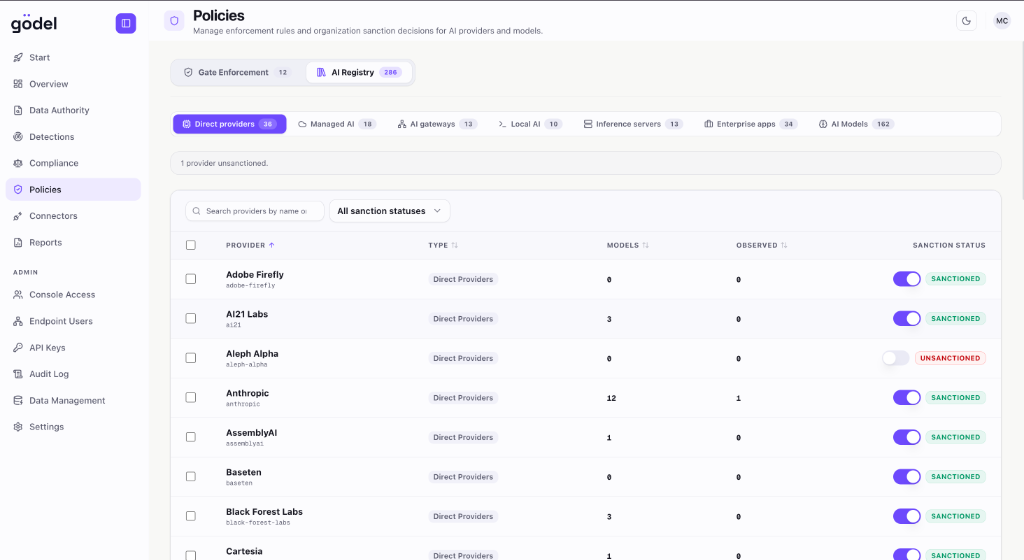1024x560 pixels.
Task: Sort by Type column arrows
Action: point(455,245)
